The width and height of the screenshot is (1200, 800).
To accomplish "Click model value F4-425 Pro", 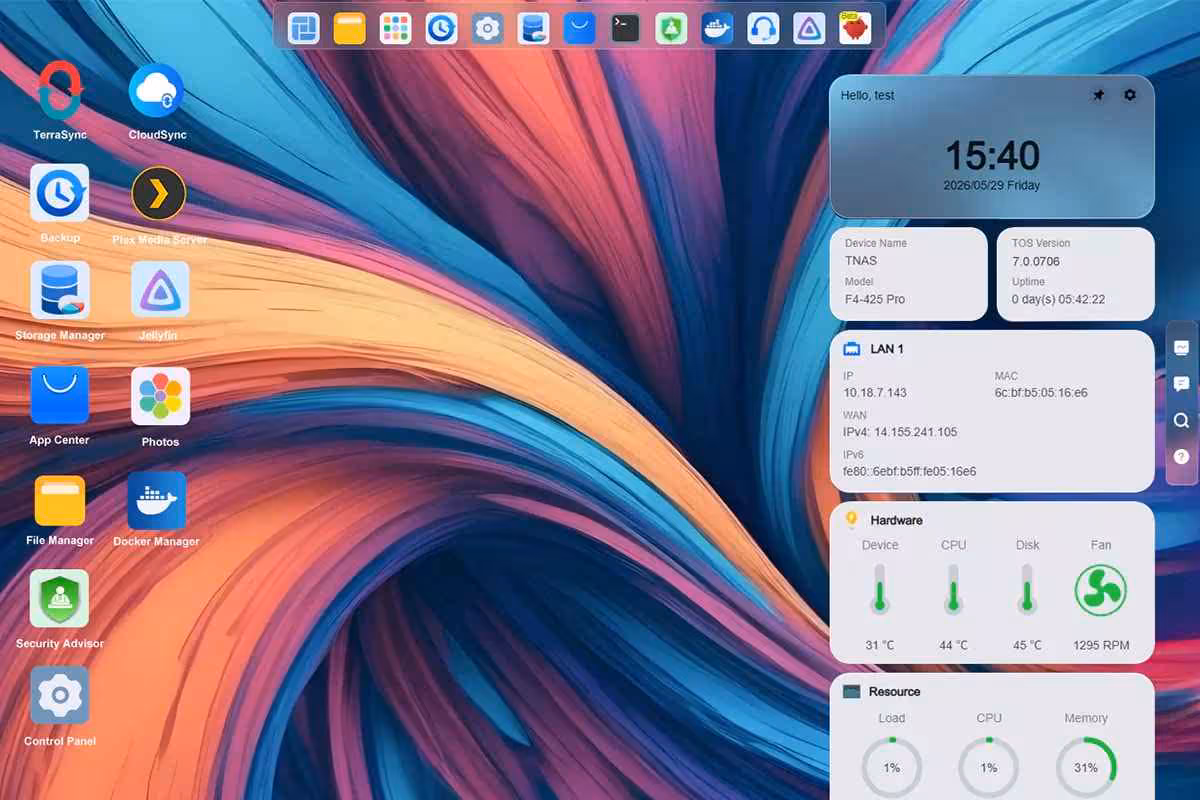I will coord(875,299).
